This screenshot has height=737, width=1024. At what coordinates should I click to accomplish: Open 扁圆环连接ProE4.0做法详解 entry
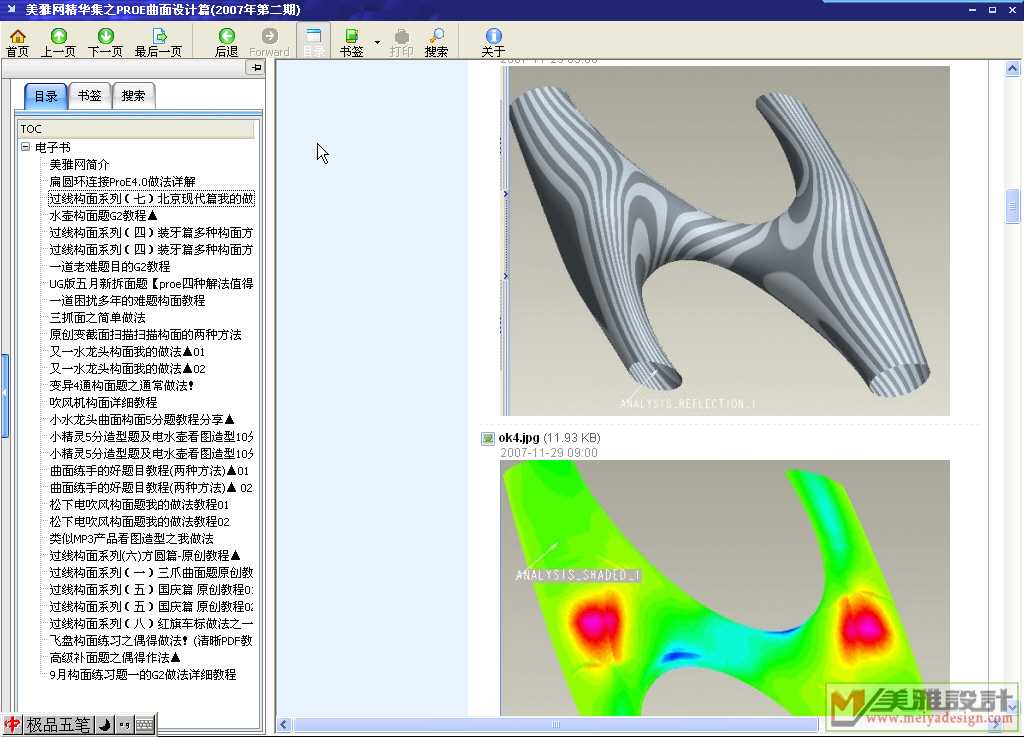pyautogui.click(x=122, y=181)
